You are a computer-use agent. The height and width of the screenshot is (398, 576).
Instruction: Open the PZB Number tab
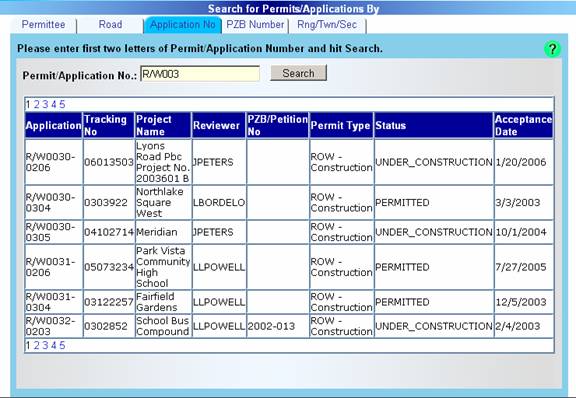pos(255,25)
